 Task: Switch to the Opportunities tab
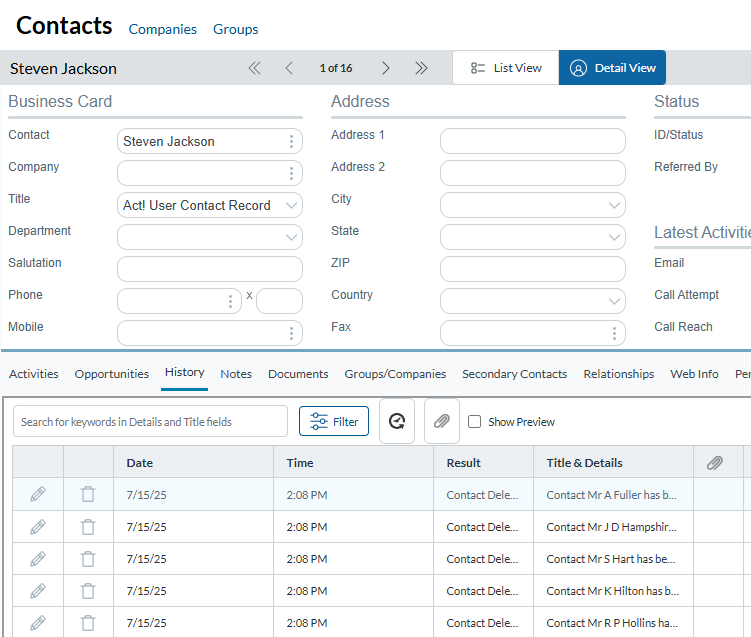(x=112, y=374)
